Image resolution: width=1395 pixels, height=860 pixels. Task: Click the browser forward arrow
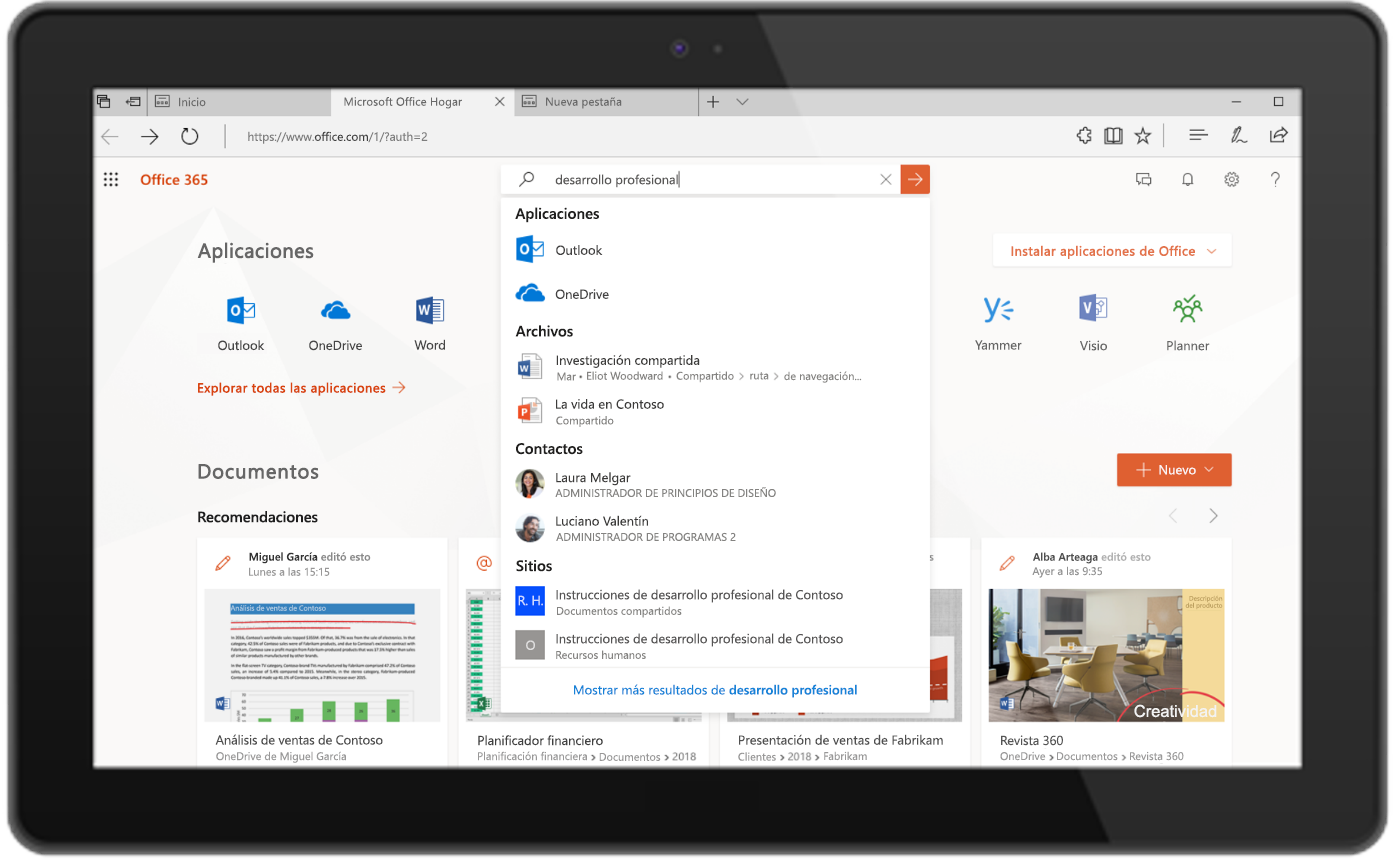[x=150, y=136]
